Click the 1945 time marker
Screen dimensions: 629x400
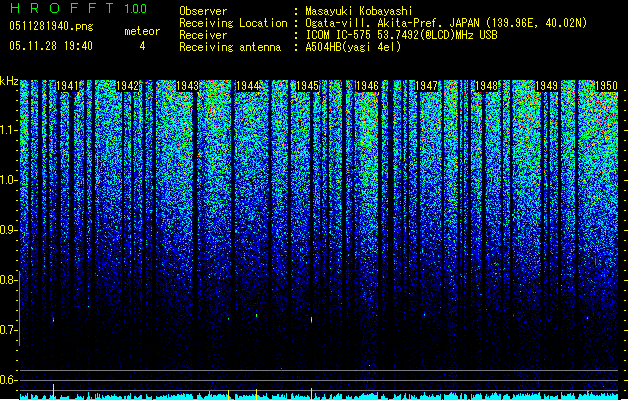[x=307, y=86]
